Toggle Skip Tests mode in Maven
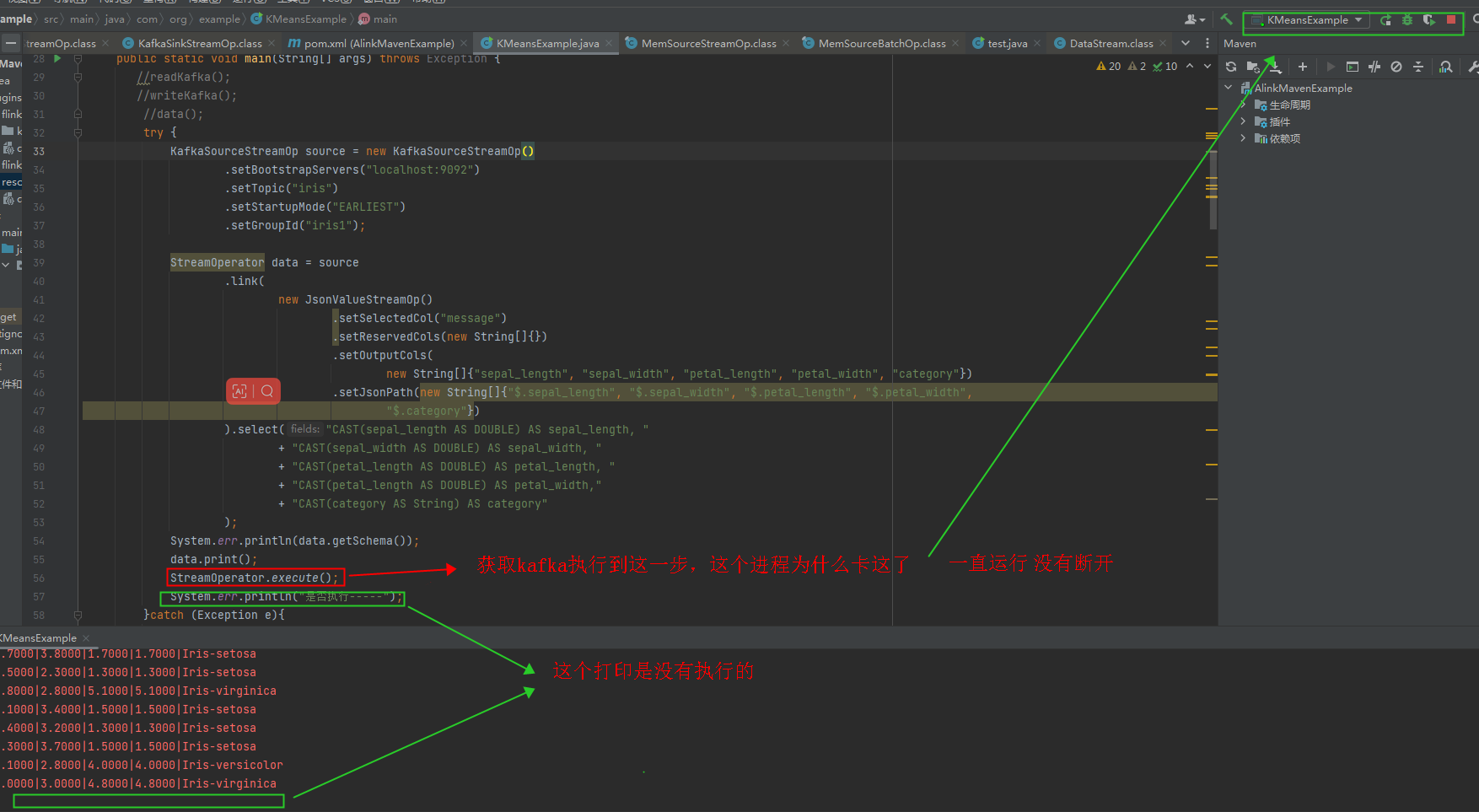 [x=1396, y=67]
